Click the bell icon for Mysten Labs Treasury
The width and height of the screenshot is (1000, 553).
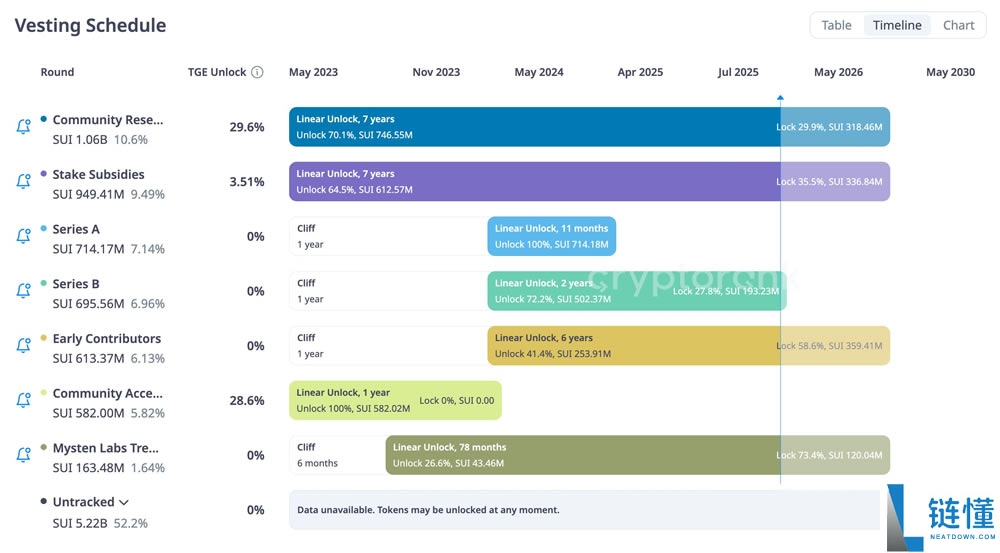(23, 455)
